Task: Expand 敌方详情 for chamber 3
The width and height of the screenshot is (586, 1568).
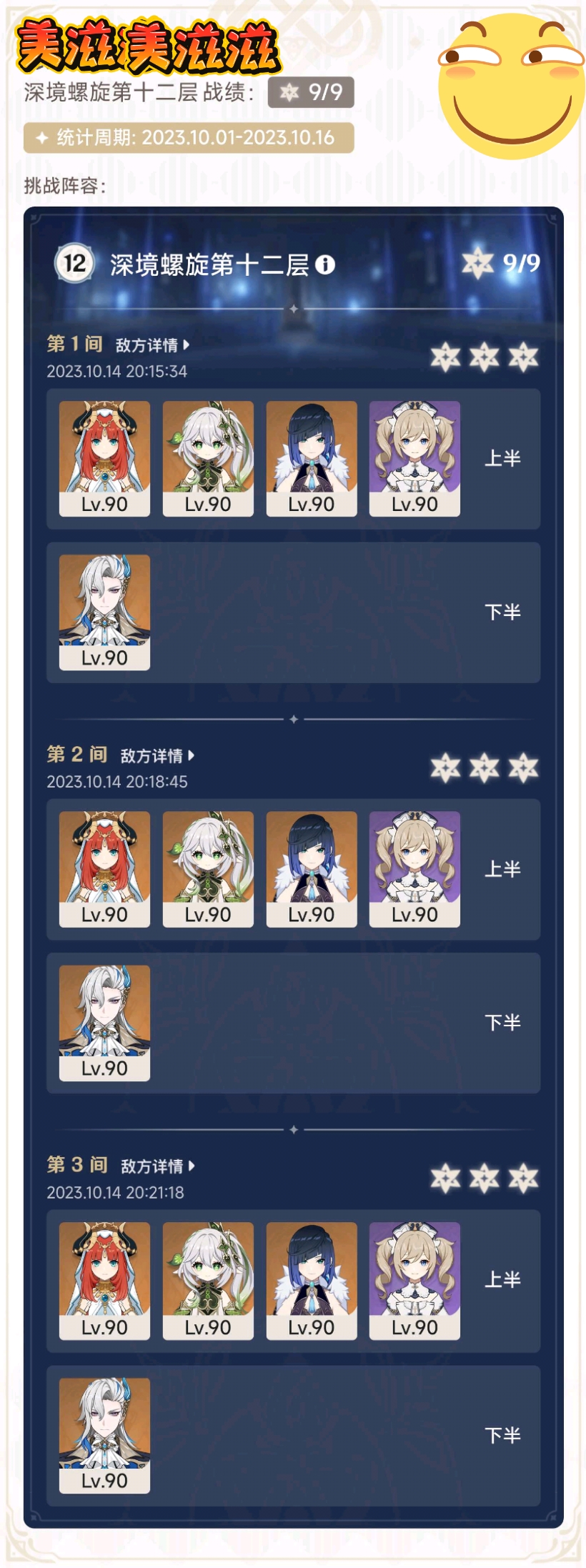Action: tap(157, 1166)
